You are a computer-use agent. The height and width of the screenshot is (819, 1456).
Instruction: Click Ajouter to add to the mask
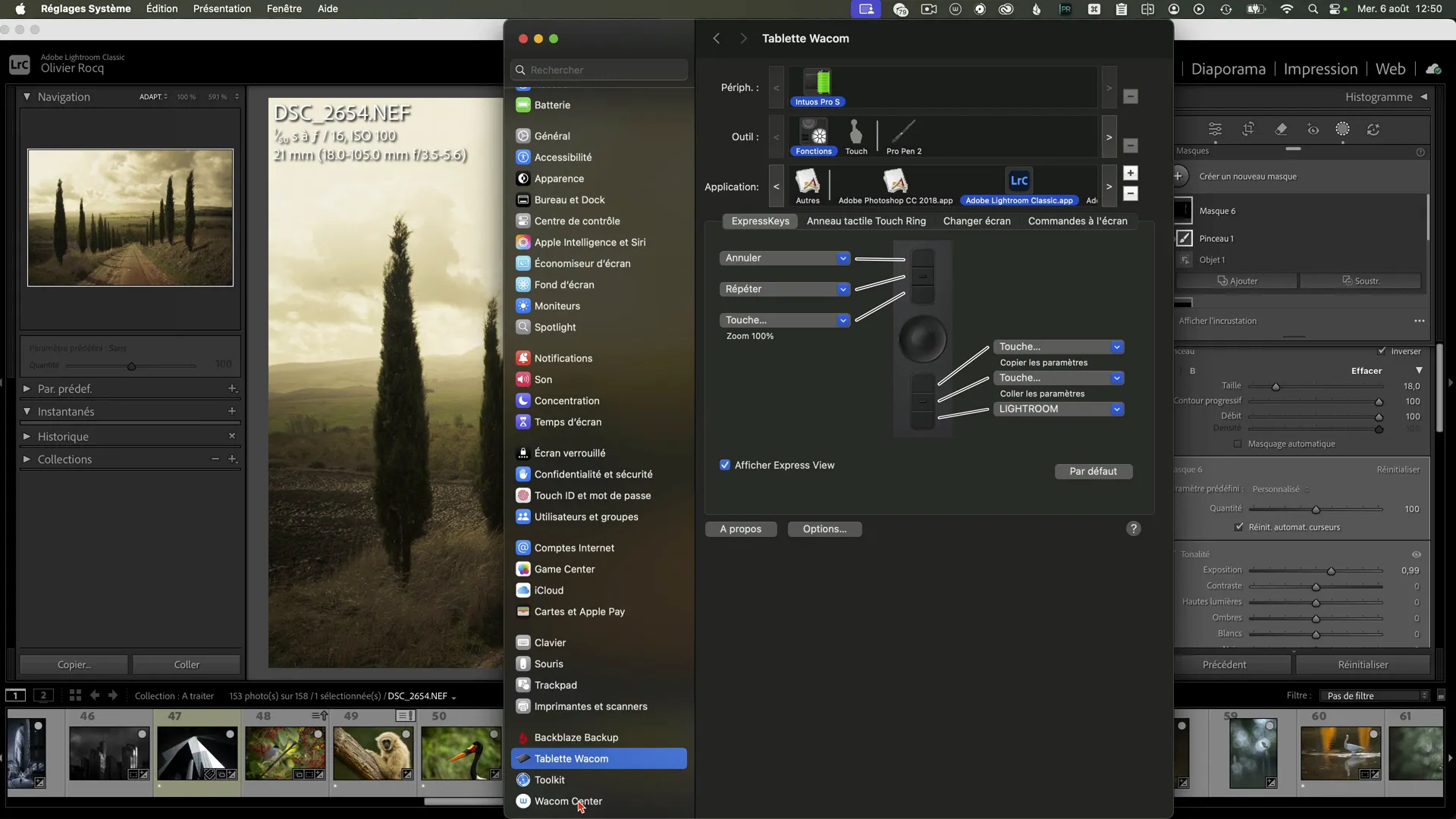point(1237,281)
